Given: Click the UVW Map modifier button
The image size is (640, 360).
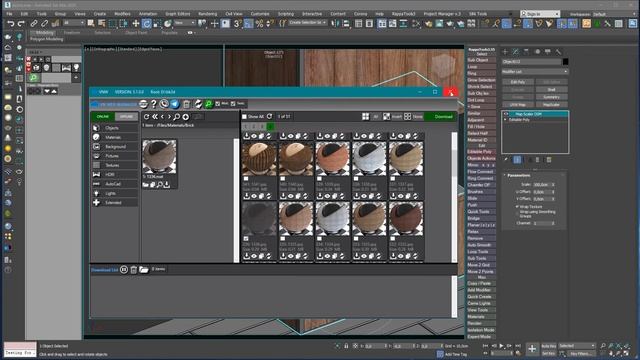Looking at the screenshot, I should point(518,105).
